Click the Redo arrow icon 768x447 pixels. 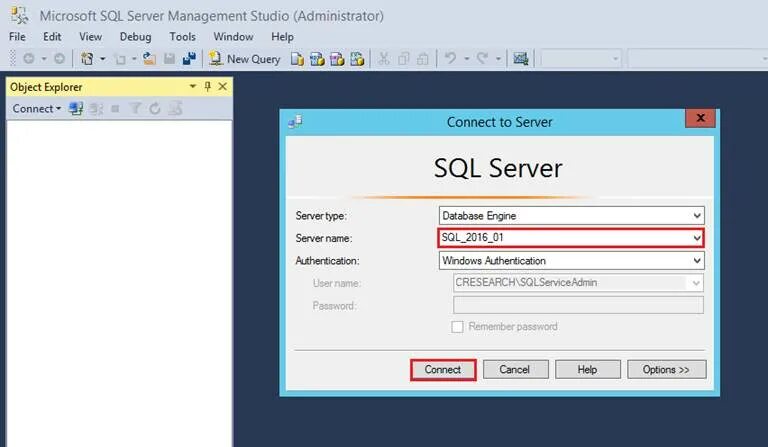(x=482, y=59)
